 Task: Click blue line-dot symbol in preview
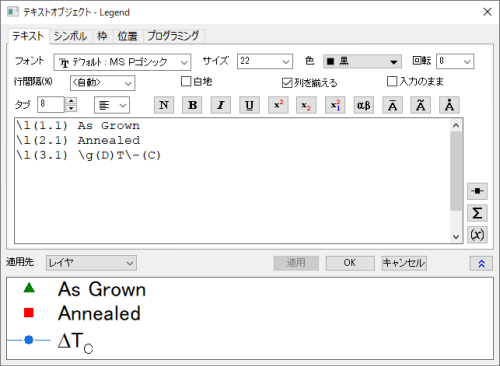29,340
